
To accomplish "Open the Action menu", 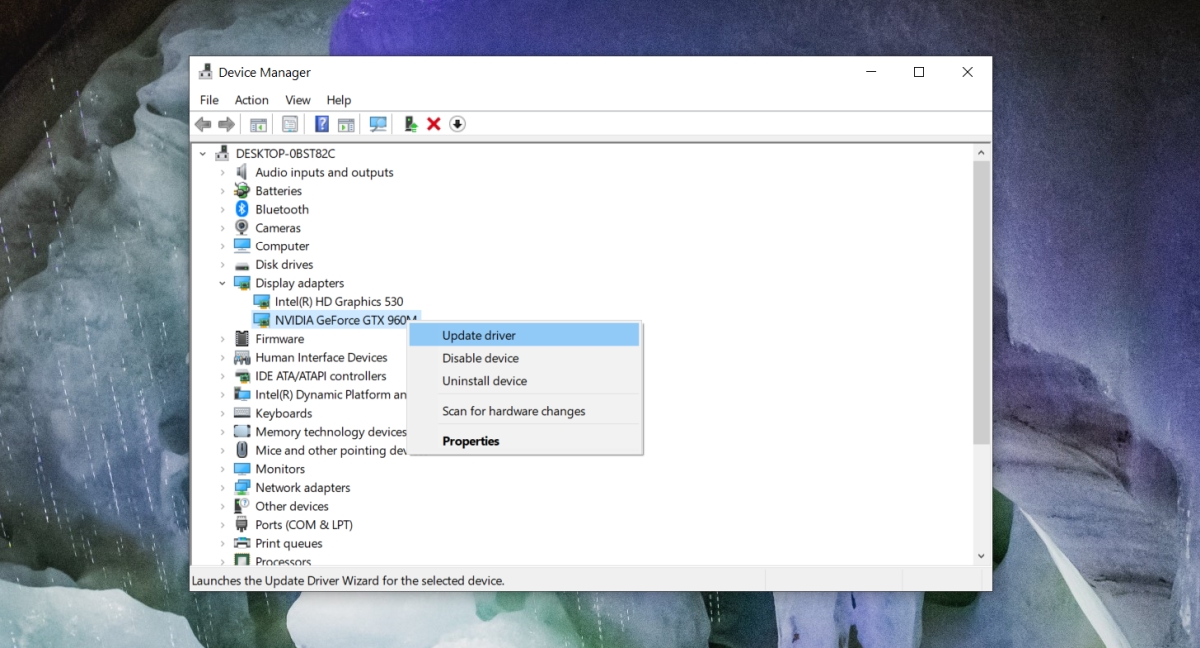I will 252,100.
